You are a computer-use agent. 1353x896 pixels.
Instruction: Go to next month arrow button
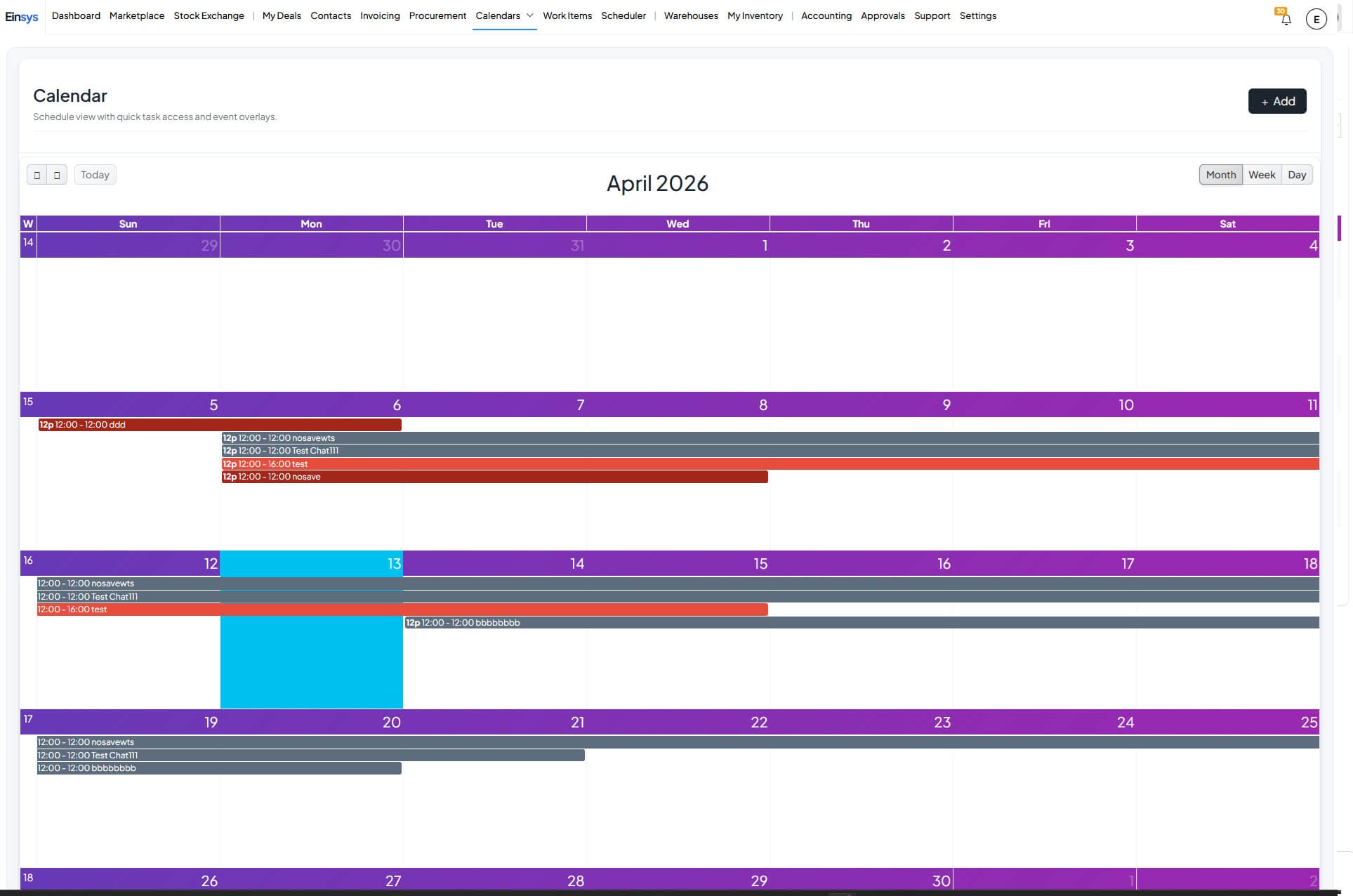57,175
